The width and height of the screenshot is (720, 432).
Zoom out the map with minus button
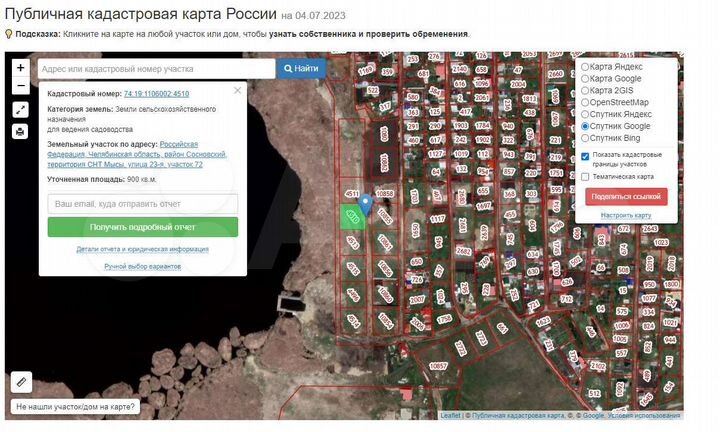pos(21,86)
